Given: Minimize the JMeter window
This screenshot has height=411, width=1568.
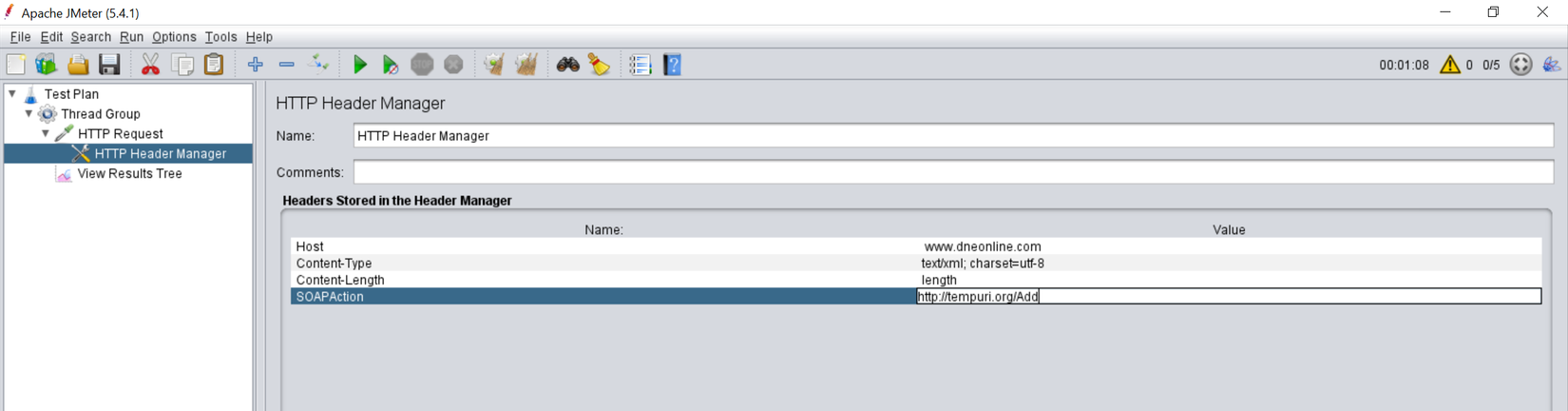Looking at the screenshot, I should click(1444, 12).
